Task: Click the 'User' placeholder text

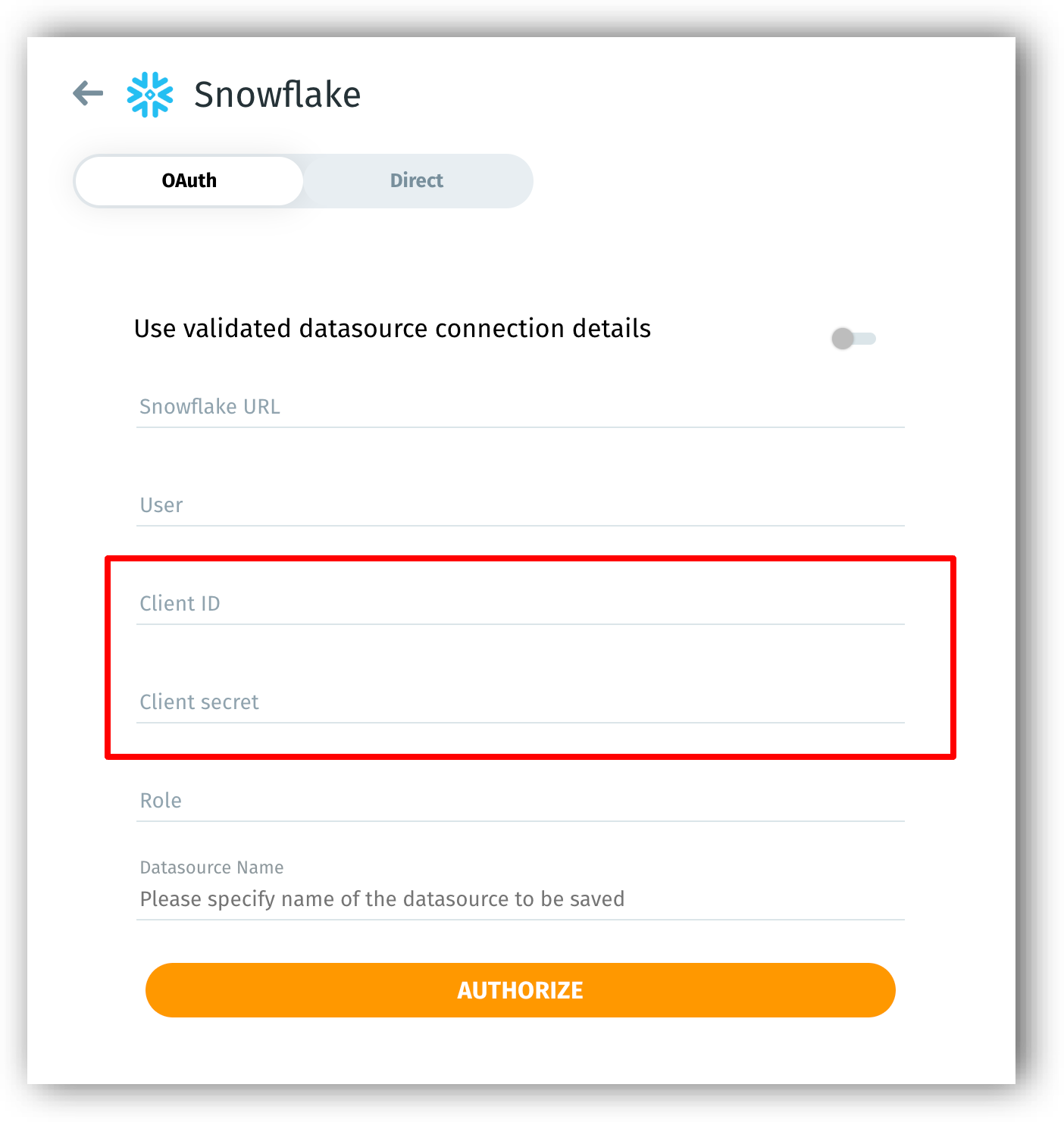Action: click(161, 505)
